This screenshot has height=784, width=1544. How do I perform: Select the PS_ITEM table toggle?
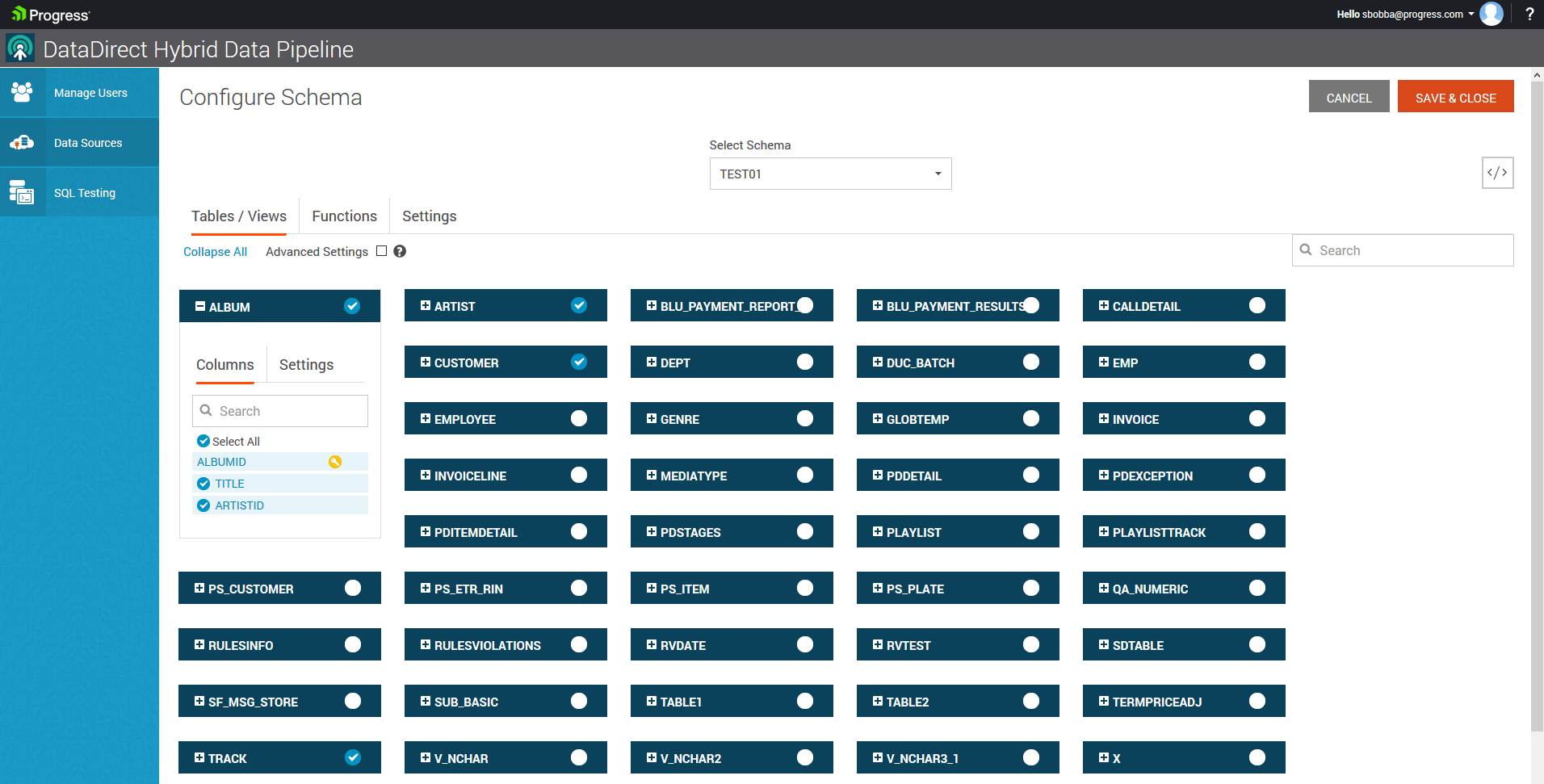coord(805,588)
